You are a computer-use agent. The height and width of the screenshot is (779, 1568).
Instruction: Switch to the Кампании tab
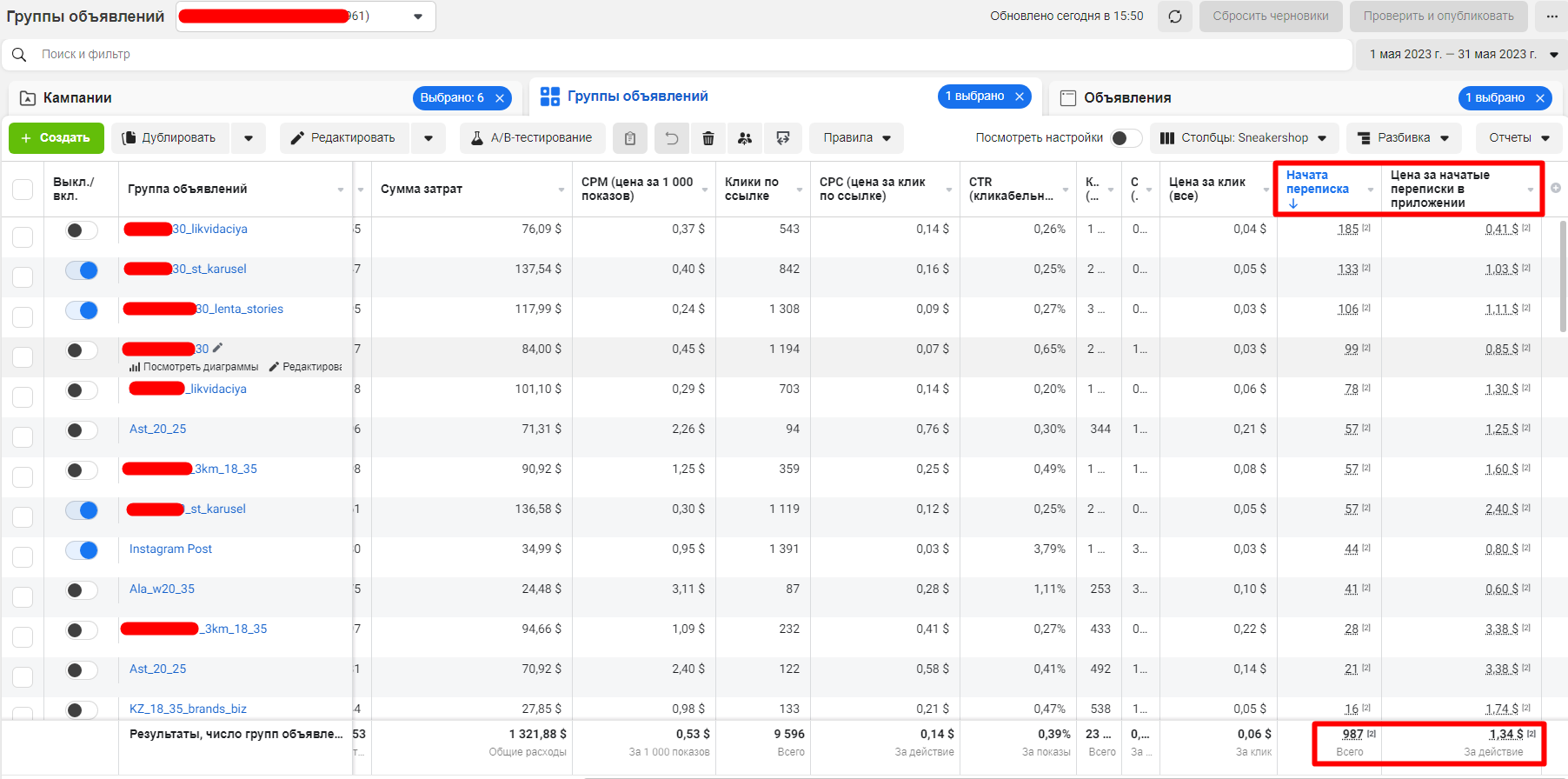[77, 98]
